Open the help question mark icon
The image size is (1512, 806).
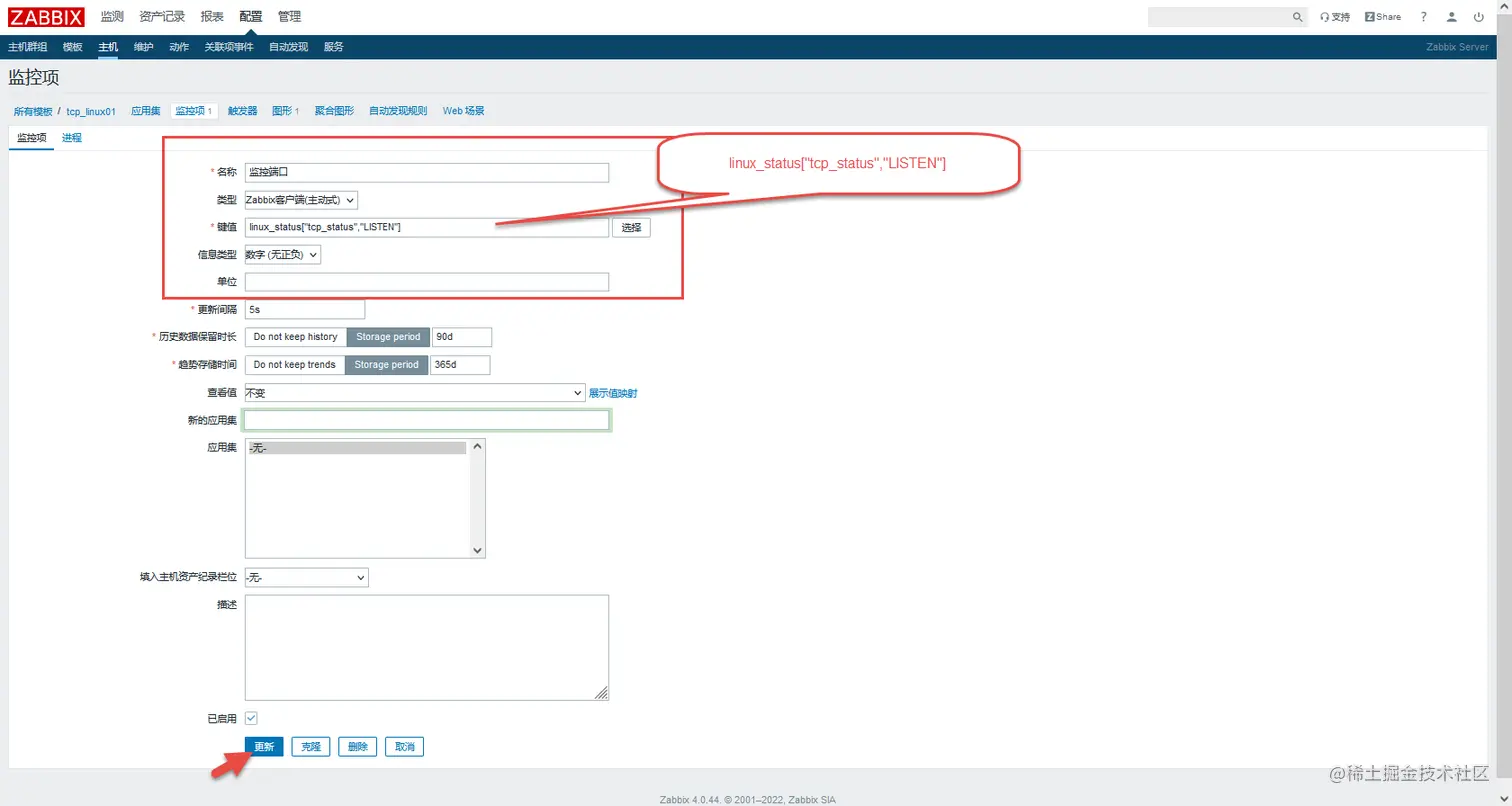point(1424,17)
